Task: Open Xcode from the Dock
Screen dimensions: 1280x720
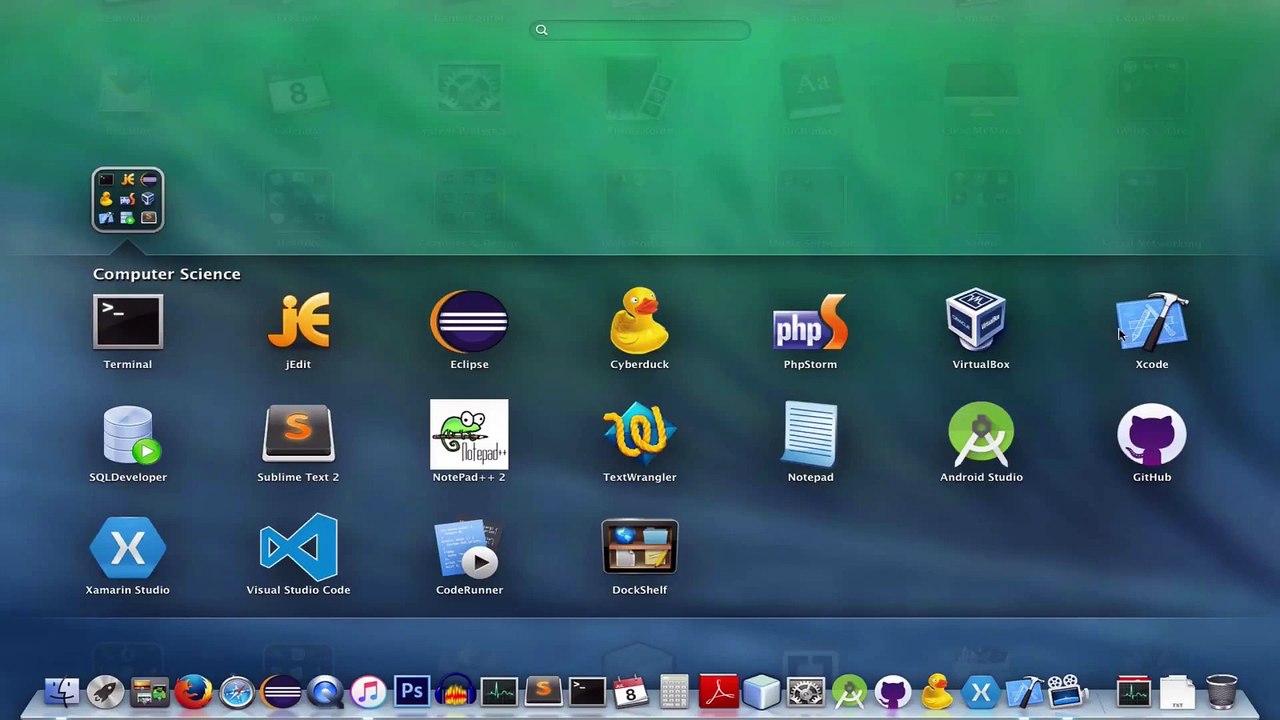Action: [x=1024, y=692]
